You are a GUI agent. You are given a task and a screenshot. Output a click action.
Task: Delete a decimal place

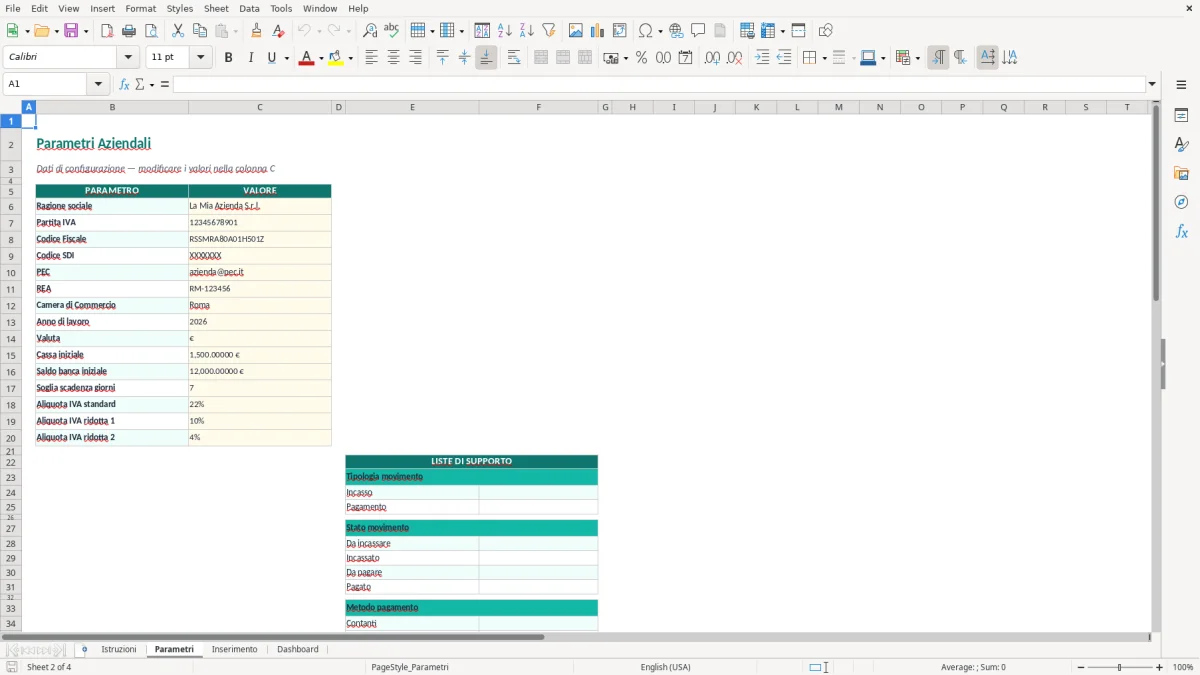click(x=735, y=58)
